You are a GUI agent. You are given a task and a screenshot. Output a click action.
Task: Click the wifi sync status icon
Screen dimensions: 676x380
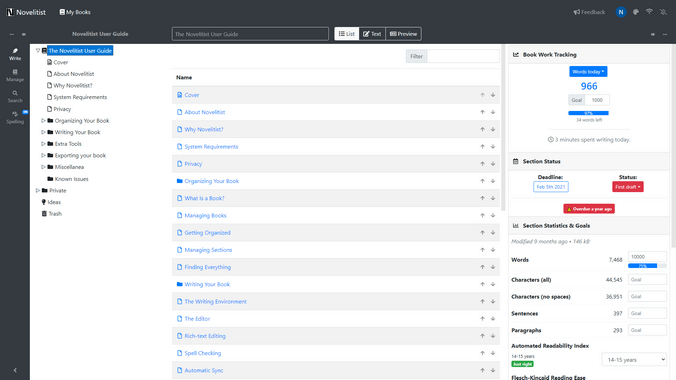point(649,12)
